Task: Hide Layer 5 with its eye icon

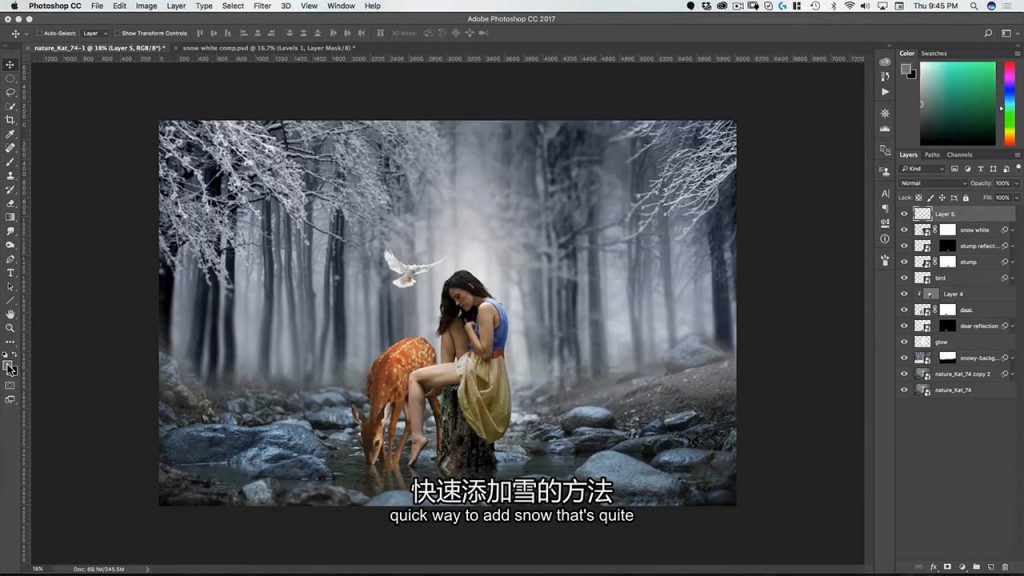Action: pyautogui.click(x=904, y=214)
